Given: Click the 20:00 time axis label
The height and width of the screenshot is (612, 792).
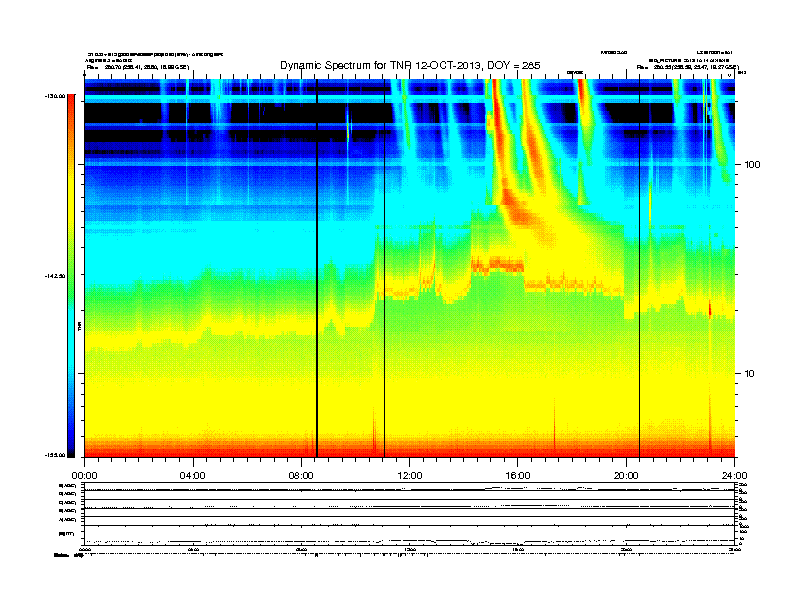Looking at the screenshot, I should click(626, 476).
